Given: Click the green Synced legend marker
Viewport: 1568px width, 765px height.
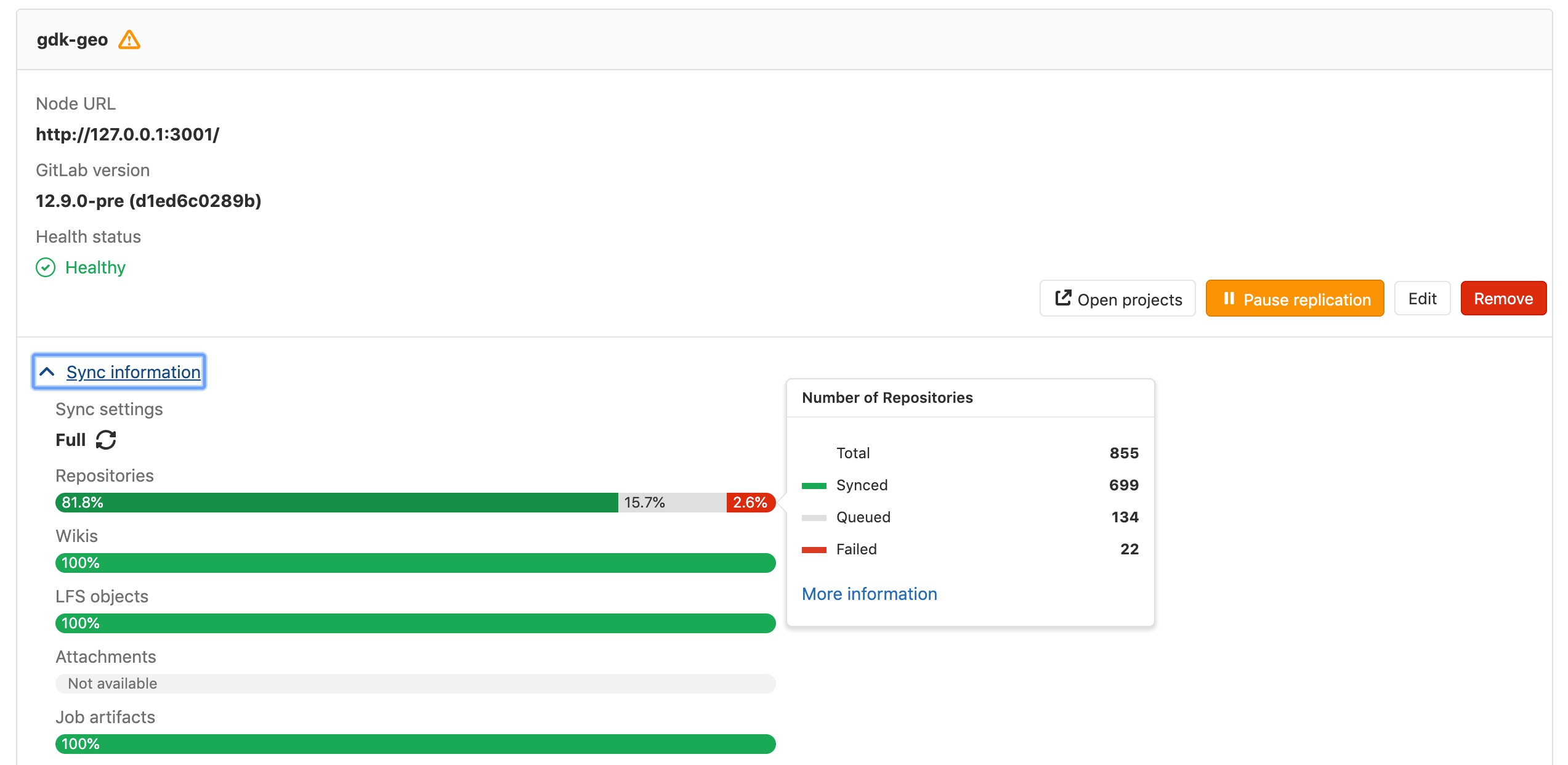Looking at the screenshot, I should coord(814,485).
